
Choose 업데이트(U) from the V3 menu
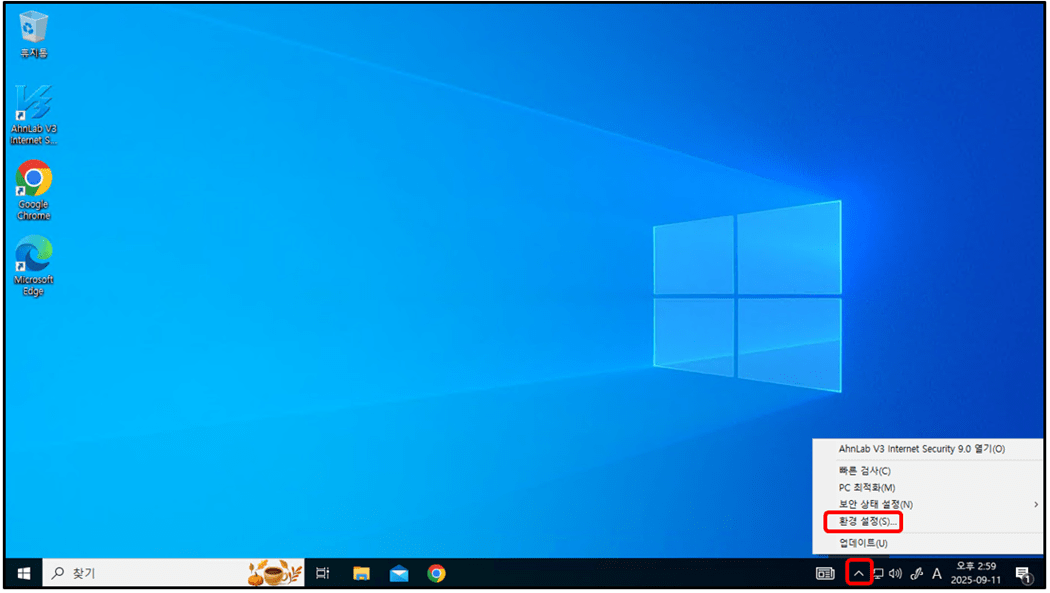[x=863, y=542]
